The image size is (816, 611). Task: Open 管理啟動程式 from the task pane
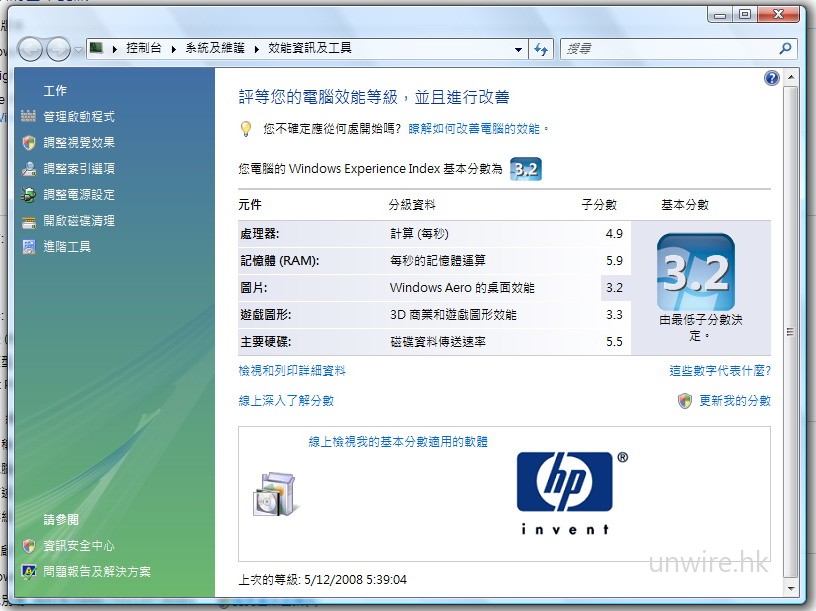click(80, 115)
